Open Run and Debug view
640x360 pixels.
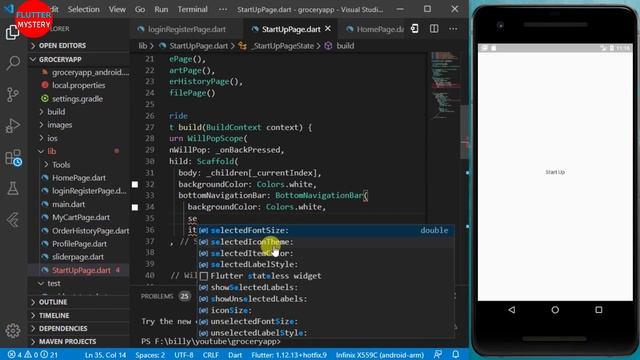[13, 126]
